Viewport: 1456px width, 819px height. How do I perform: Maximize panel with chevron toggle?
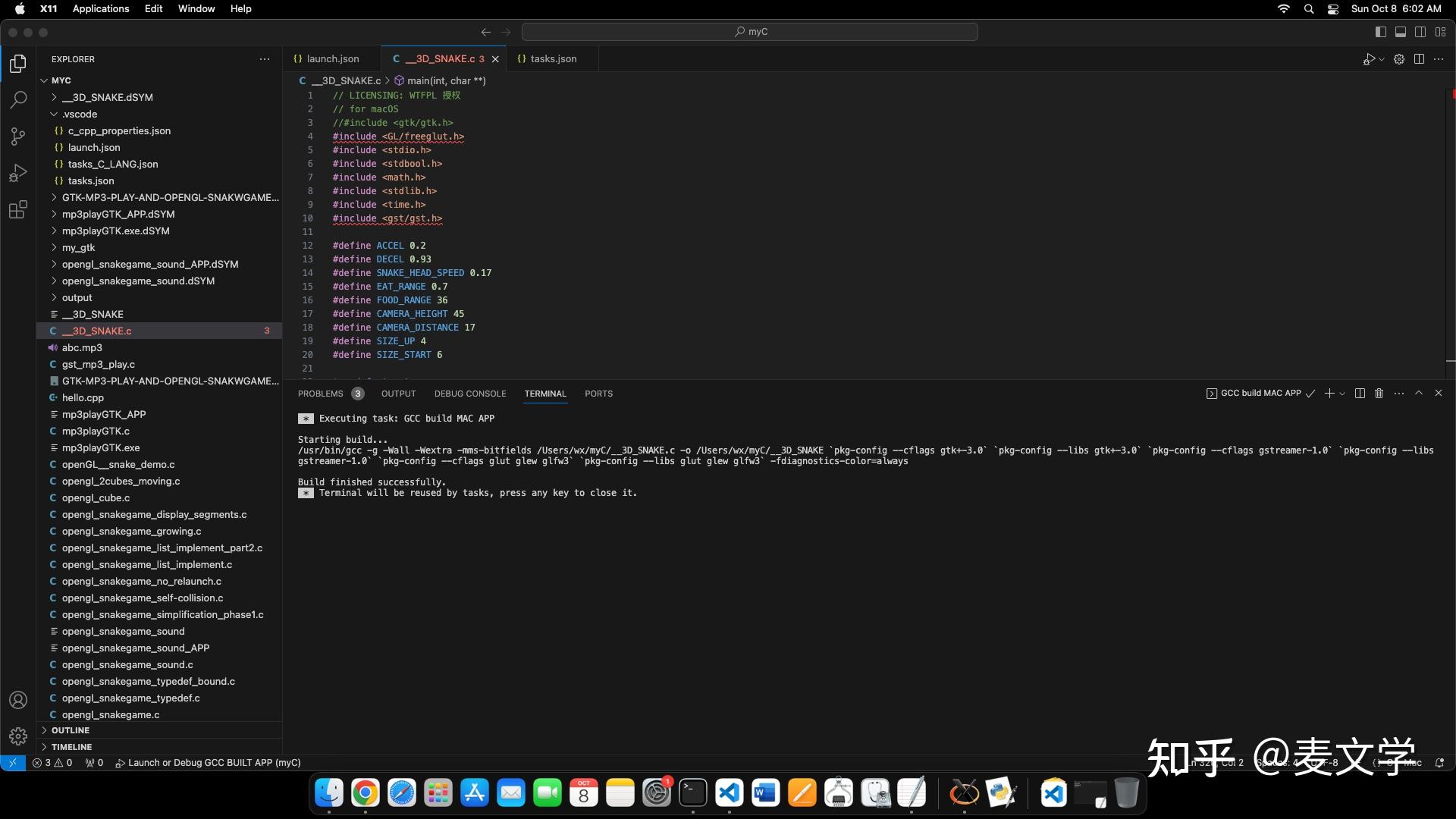[1419, 394]
